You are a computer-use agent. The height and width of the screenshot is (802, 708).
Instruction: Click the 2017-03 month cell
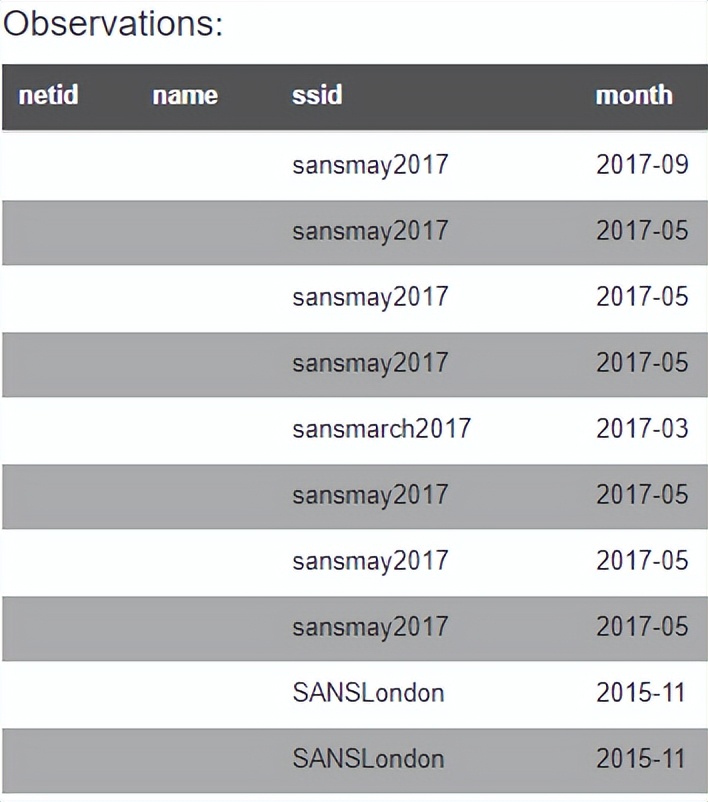coord(642,429)
